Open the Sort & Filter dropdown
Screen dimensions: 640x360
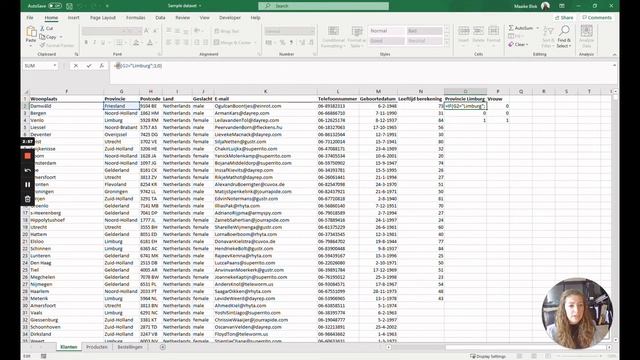[549, 37]
